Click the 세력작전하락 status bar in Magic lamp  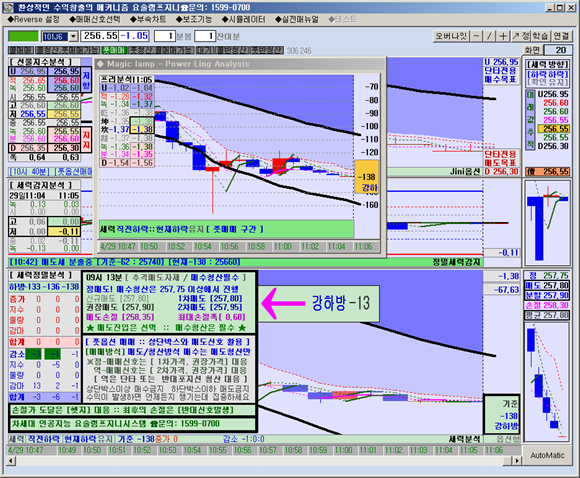pyautogui.click(x=226, y=229)
